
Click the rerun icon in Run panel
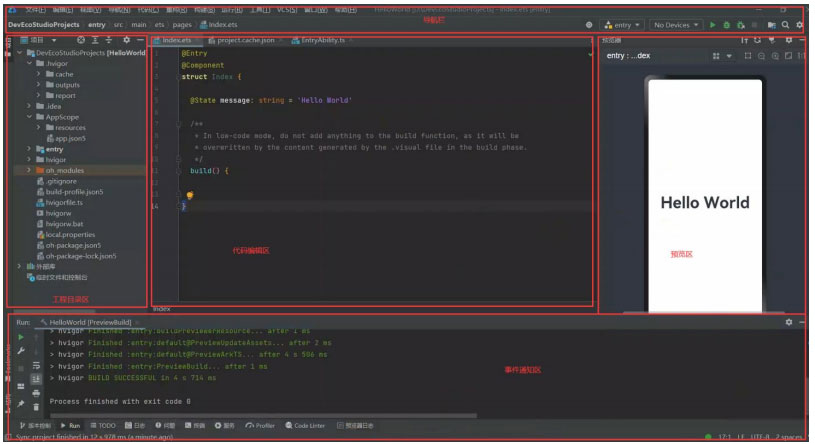pos(21,338)
